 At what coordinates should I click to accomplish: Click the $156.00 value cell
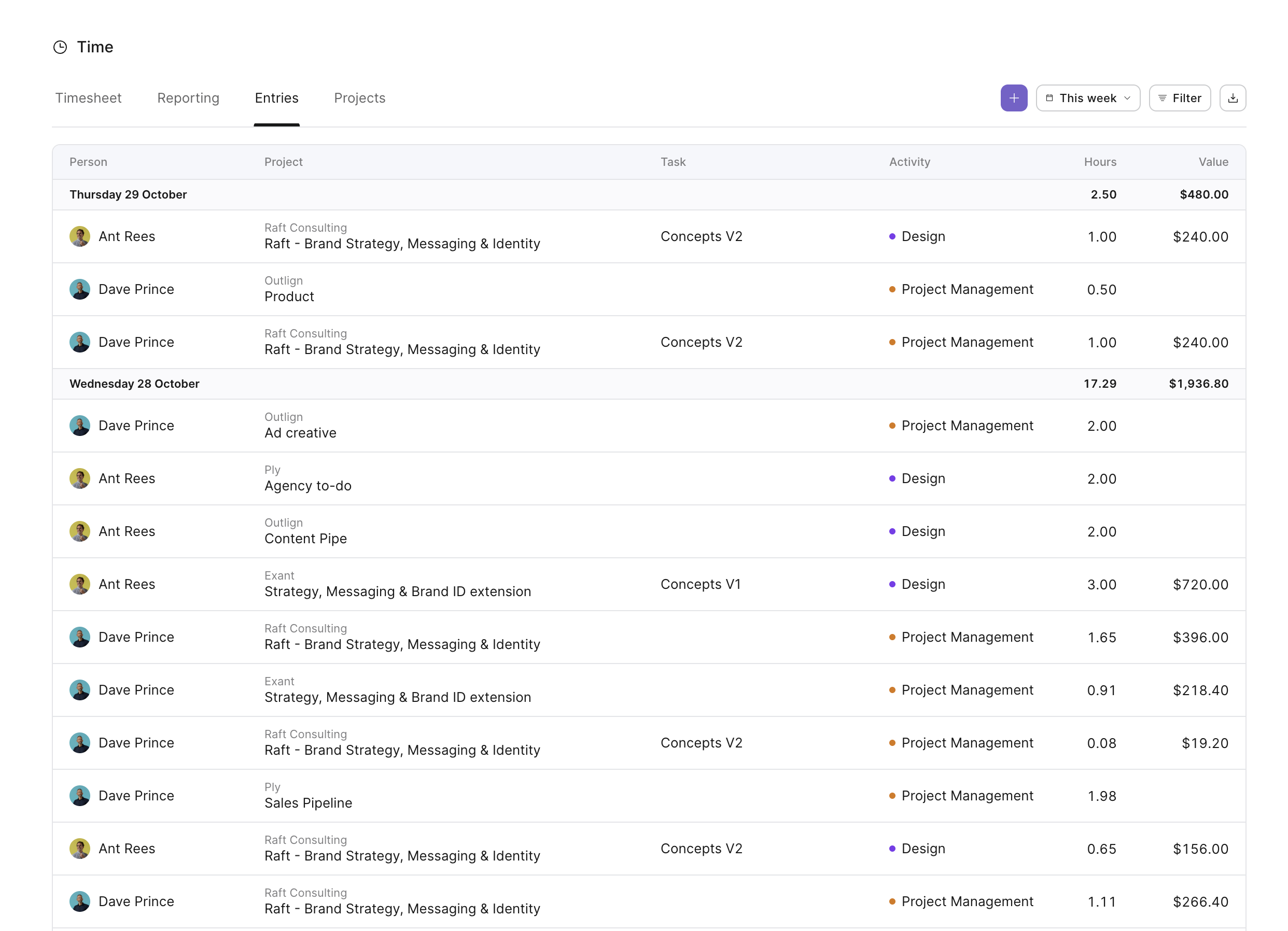1200,849
